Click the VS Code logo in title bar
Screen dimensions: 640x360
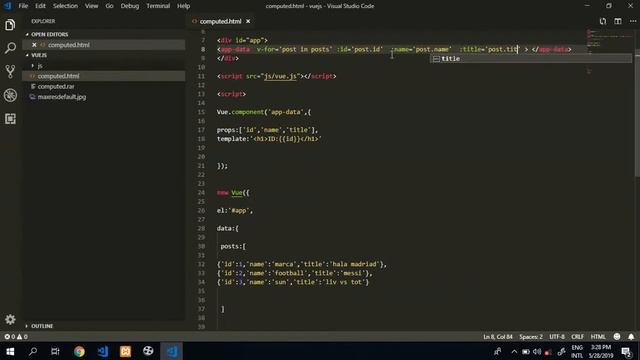(8, 6)
